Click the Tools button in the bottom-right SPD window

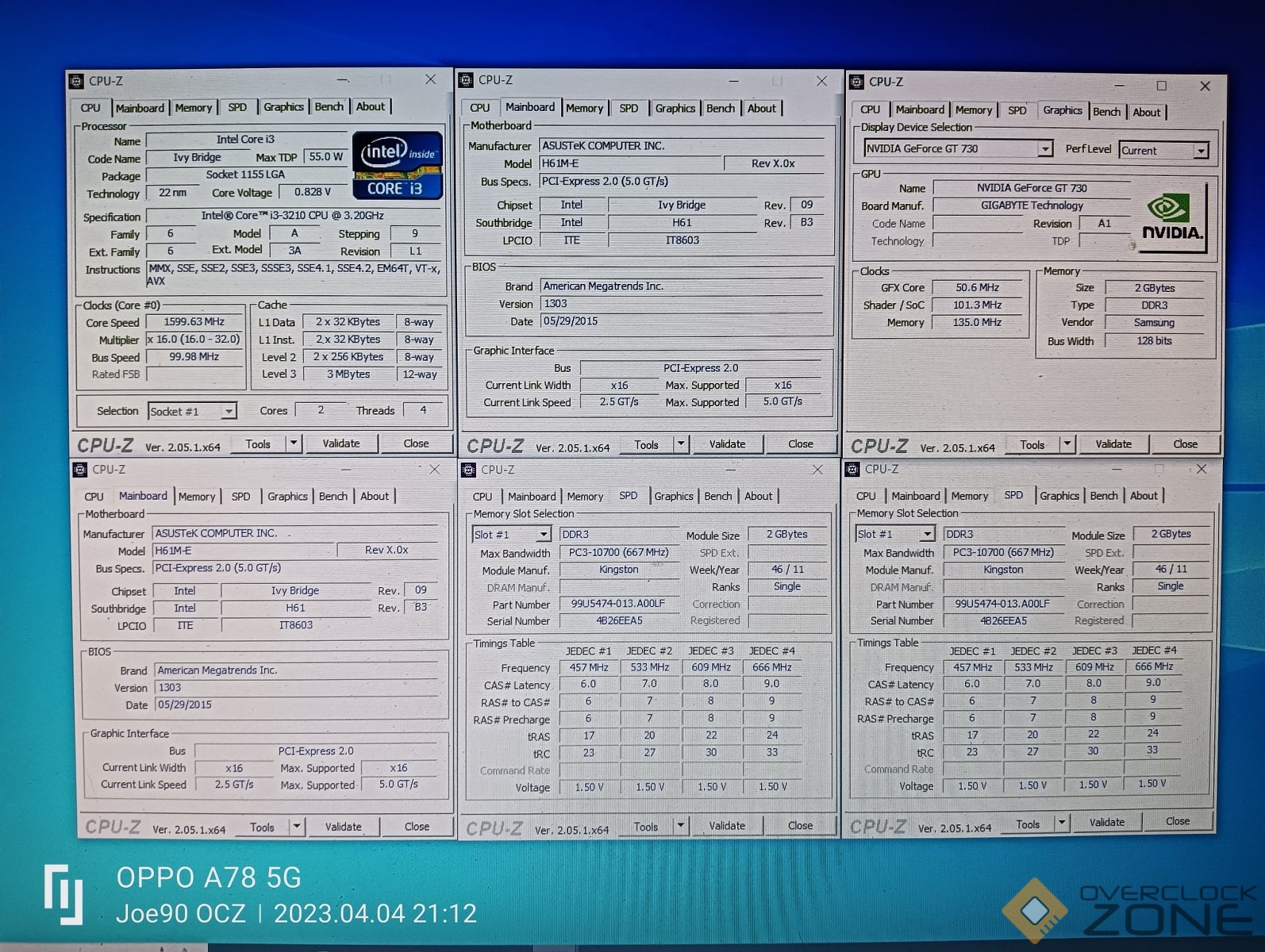[x=1028, y=824]
